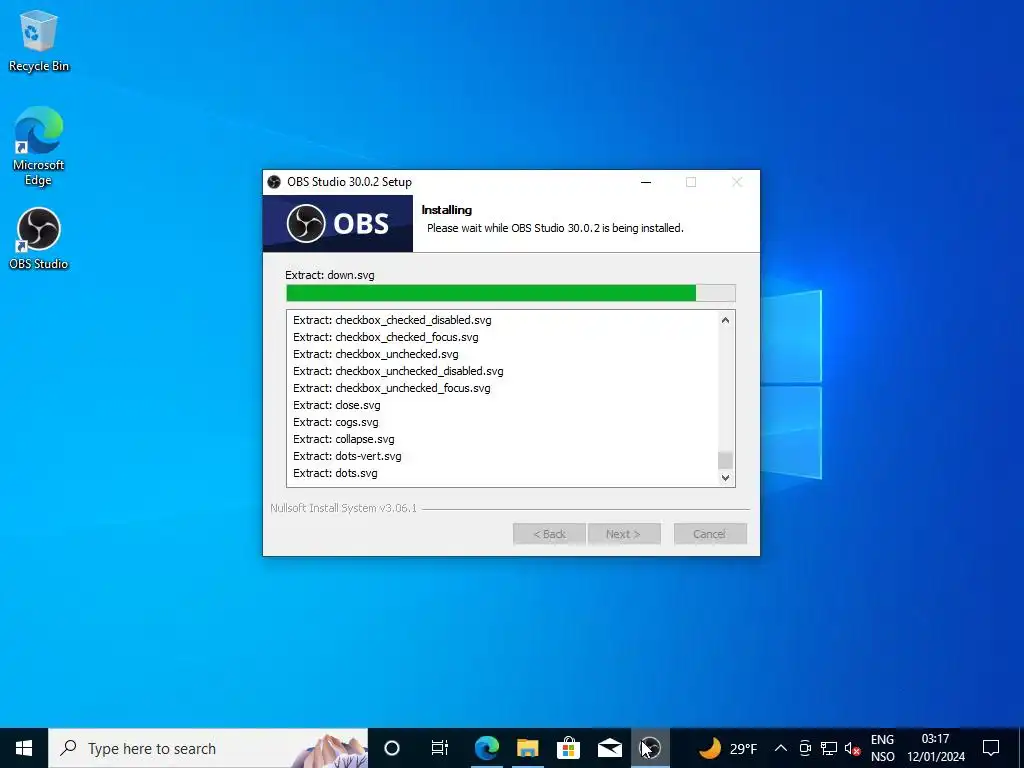Minimize the OBS Studio Setup window
1024x768 pixels.
pyautogui.click(x=646, y=182)
